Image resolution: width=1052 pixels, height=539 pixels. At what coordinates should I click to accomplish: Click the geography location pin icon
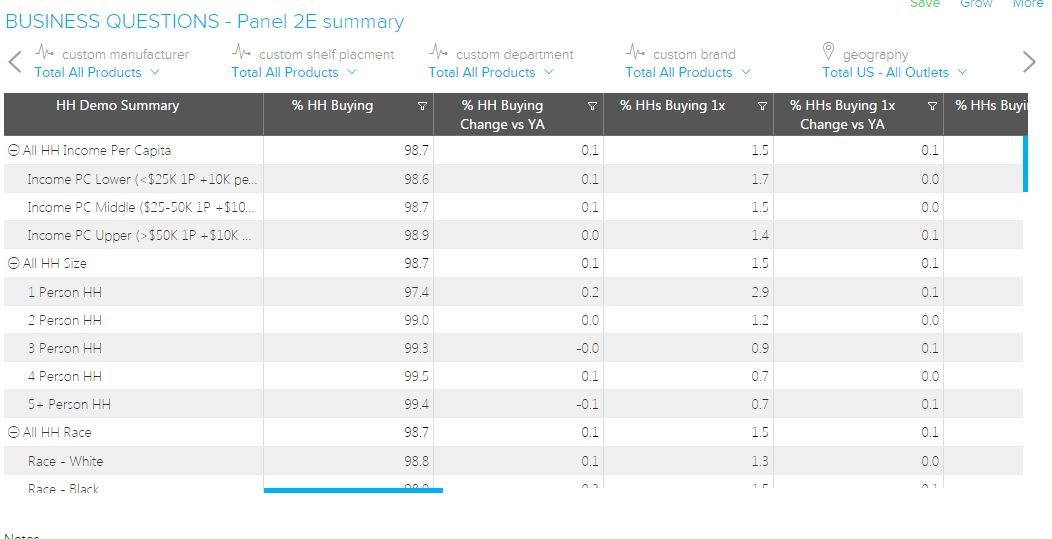coord(828,52)
